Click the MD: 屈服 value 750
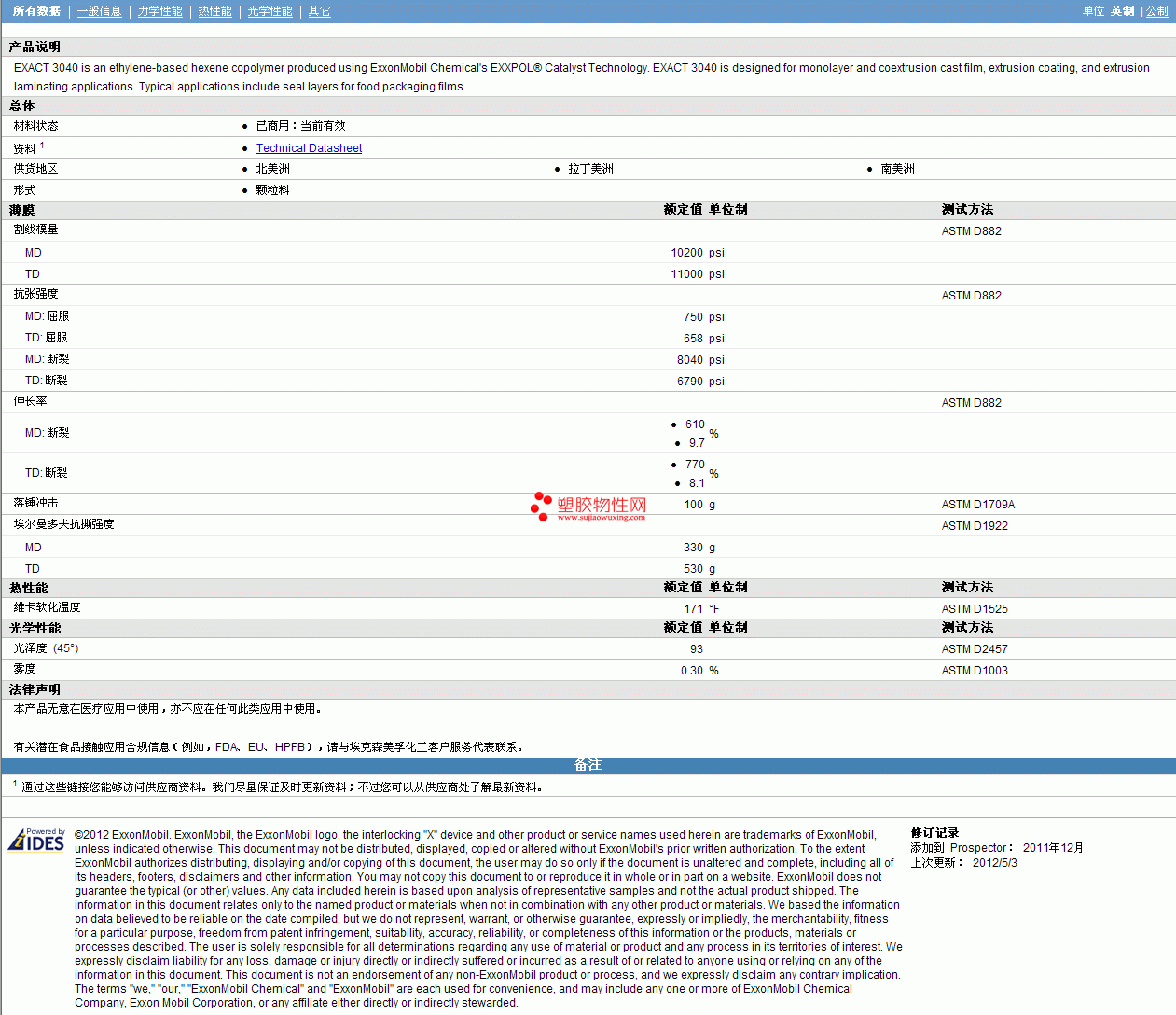 pos(694,317)
